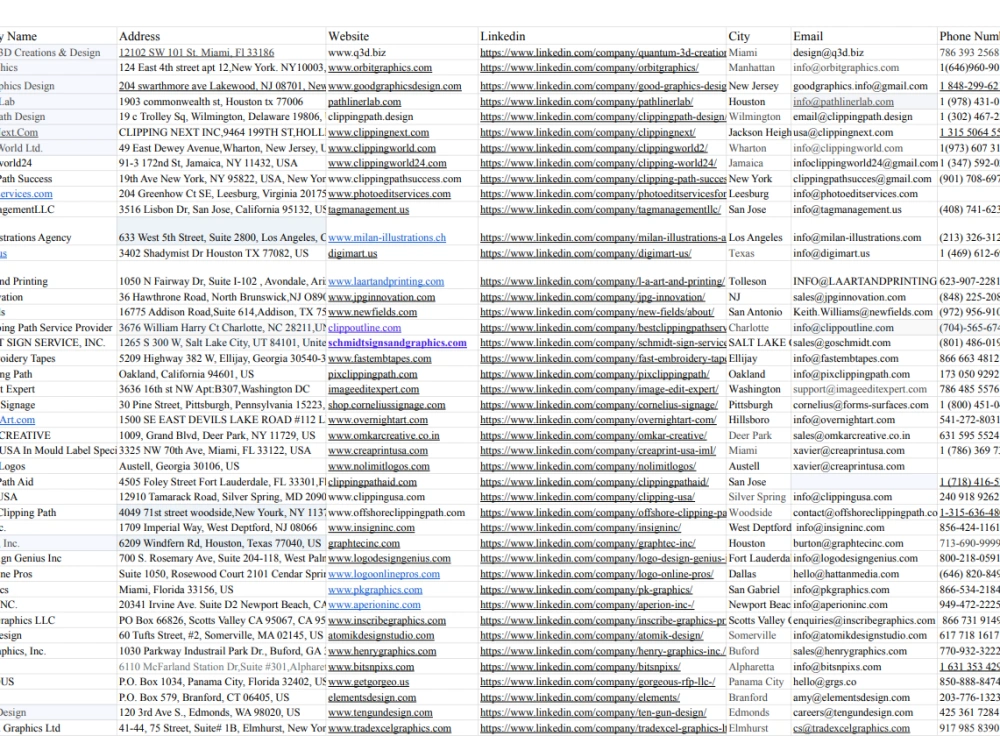Select the city cell 'Alpharetta'

click(x=759, y=666)
